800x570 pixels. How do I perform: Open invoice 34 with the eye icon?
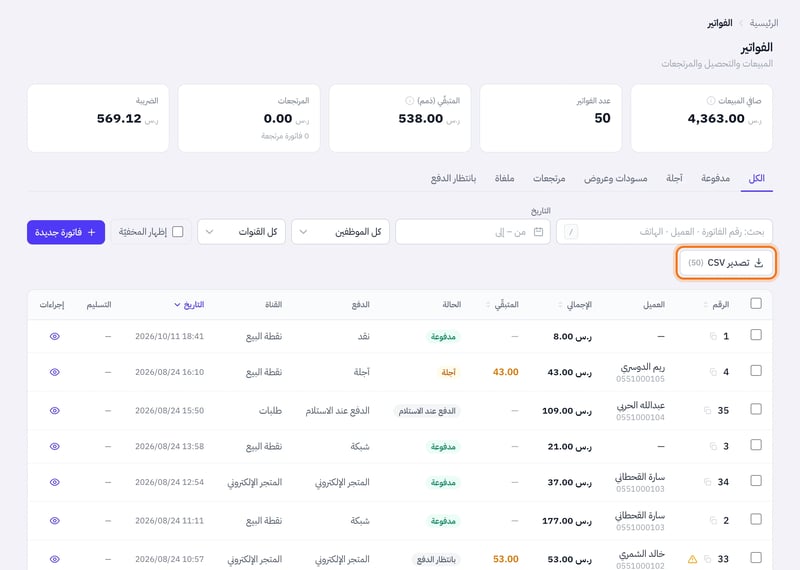[x=55, y=482]
